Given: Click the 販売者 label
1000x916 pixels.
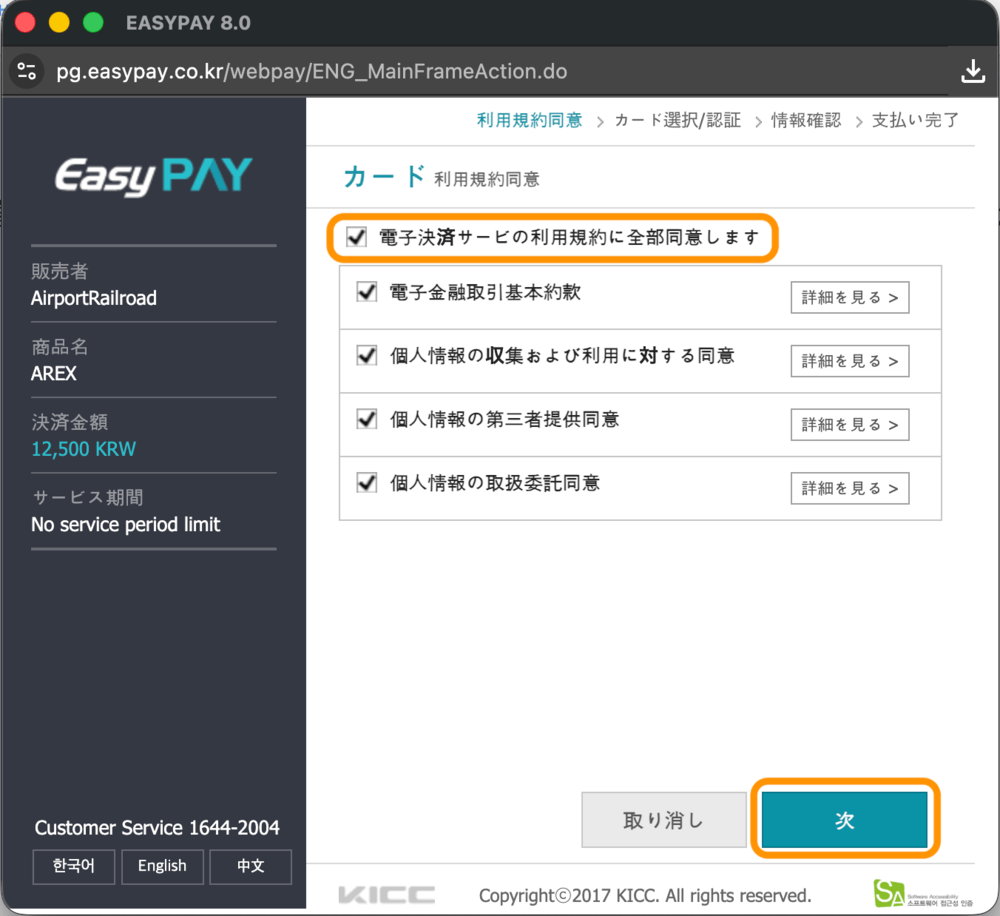Looking at the screenshot, I should (60, 271).
